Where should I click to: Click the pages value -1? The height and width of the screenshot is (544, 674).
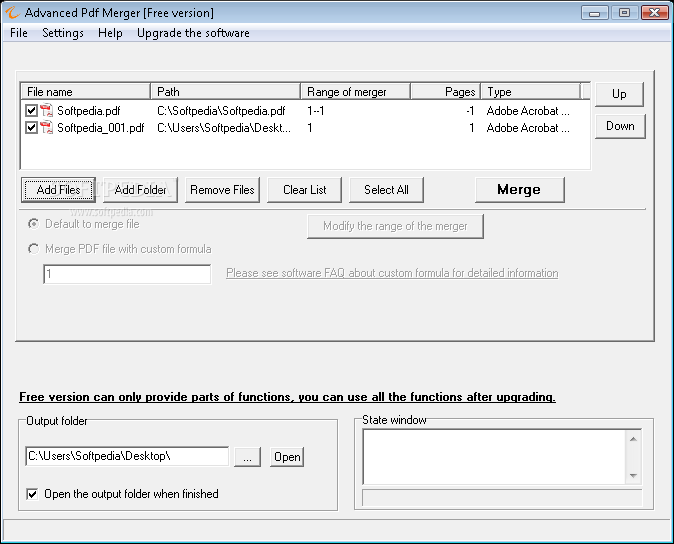[x=470, y=111]
